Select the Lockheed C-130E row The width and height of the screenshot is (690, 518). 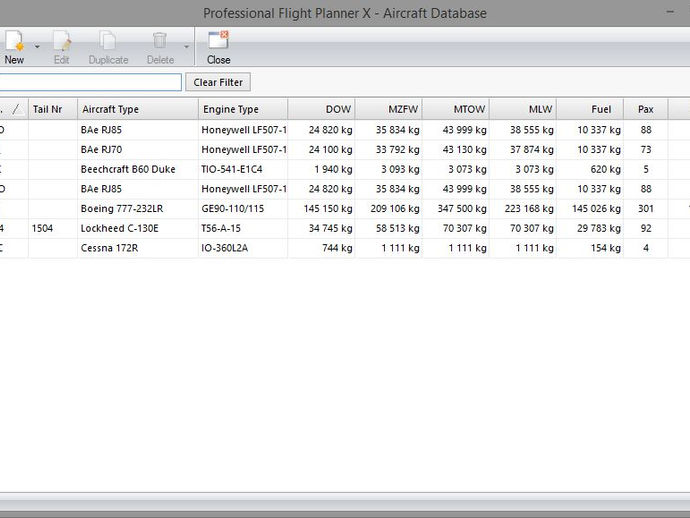pyautogui.click(x=345, y=228)
